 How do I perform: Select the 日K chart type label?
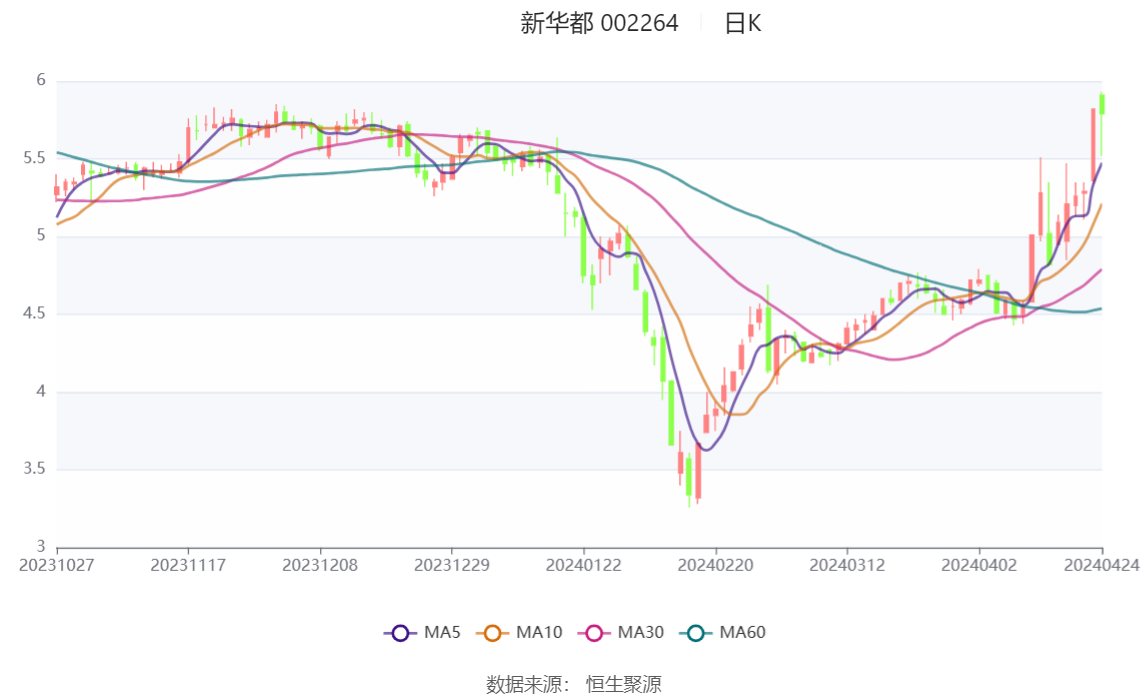[743, 23]
